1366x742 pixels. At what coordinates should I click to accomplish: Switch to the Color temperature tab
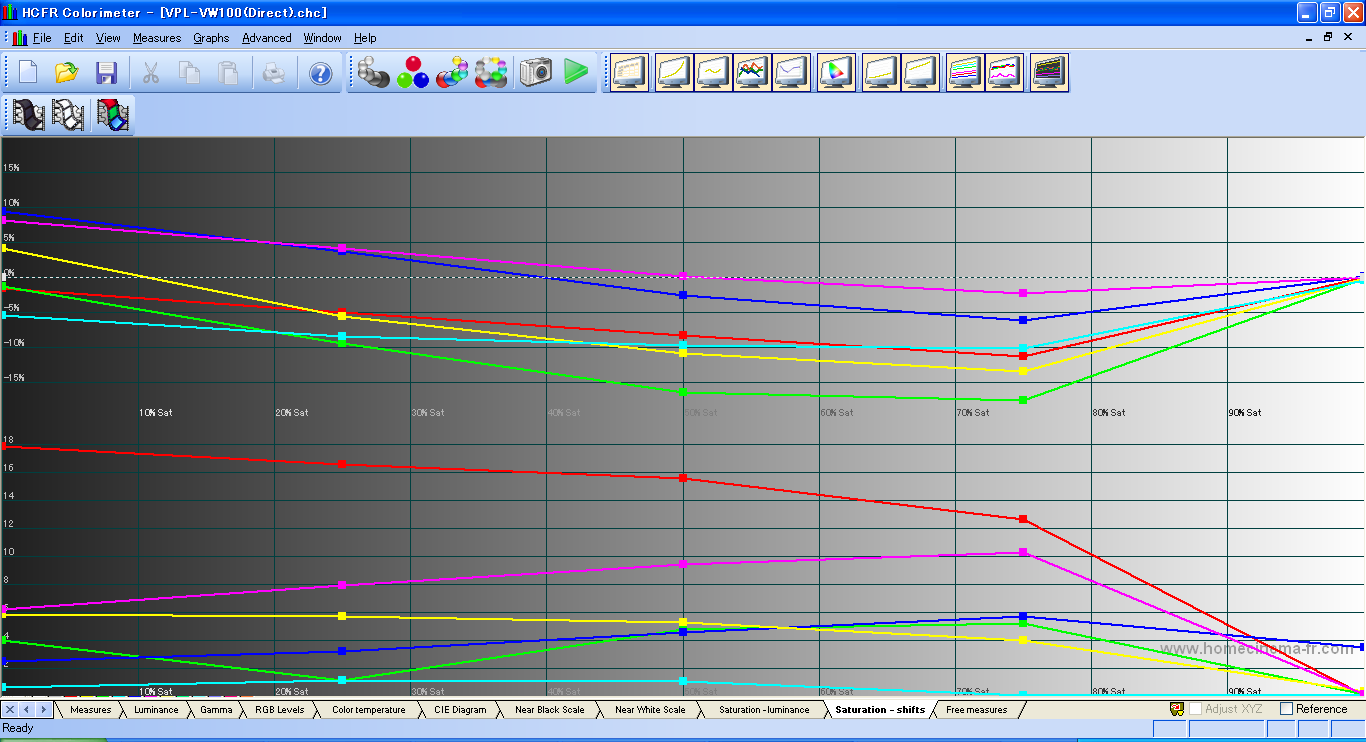tap(368, 710)
